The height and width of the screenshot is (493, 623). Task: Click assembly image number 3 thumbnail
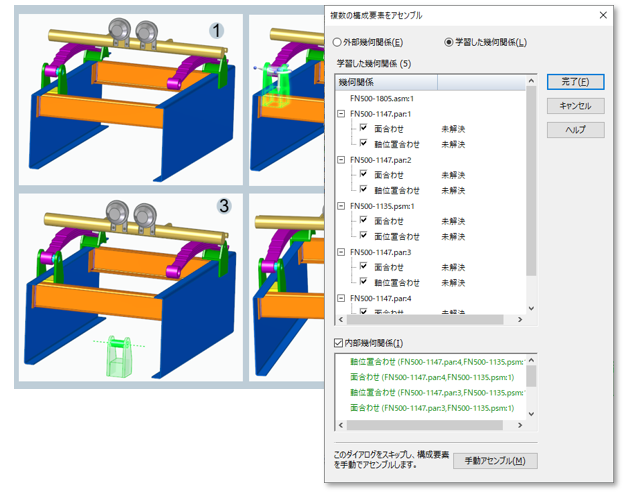pos(131,288)
